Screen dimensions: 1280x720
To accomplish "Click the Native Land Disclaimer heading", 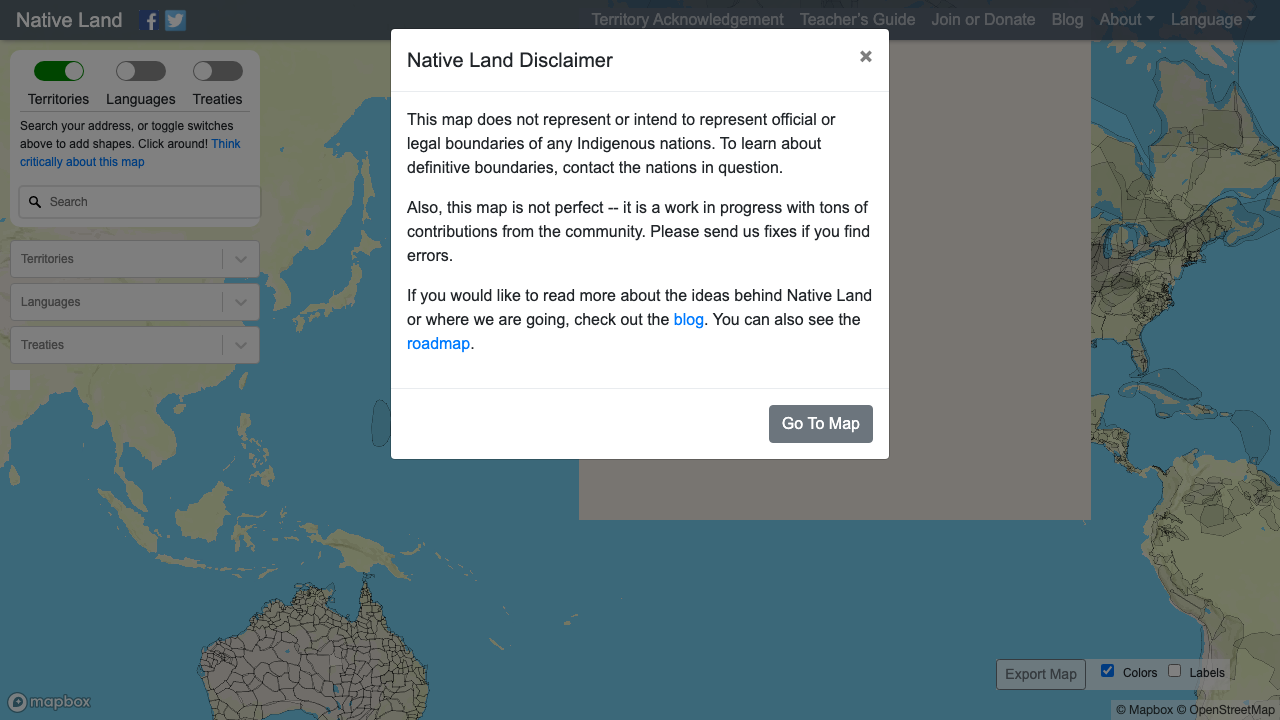I will (x=510, y=60).
